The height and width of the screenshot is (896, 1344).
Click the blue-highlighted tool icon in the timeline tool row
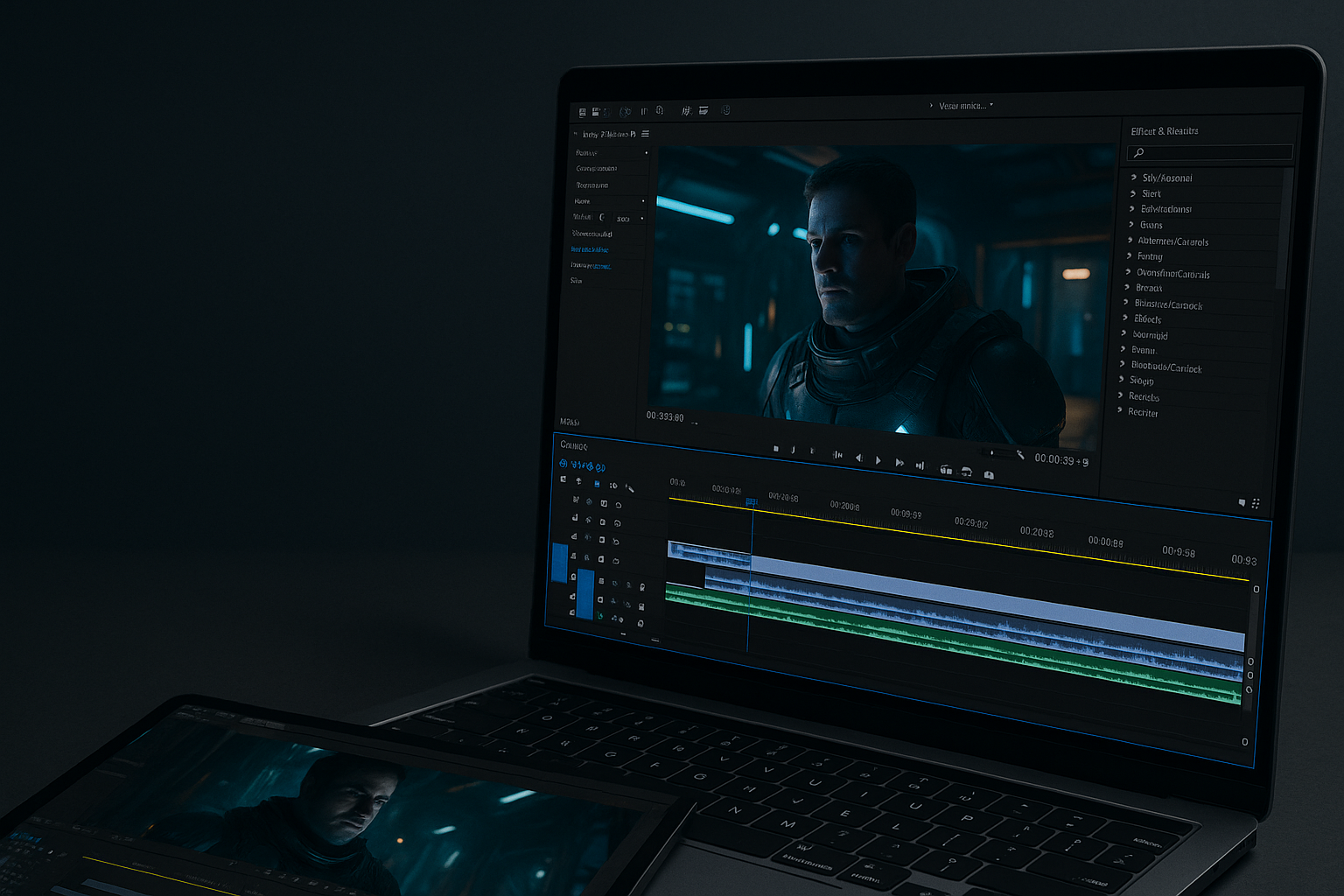pos(597,484)
